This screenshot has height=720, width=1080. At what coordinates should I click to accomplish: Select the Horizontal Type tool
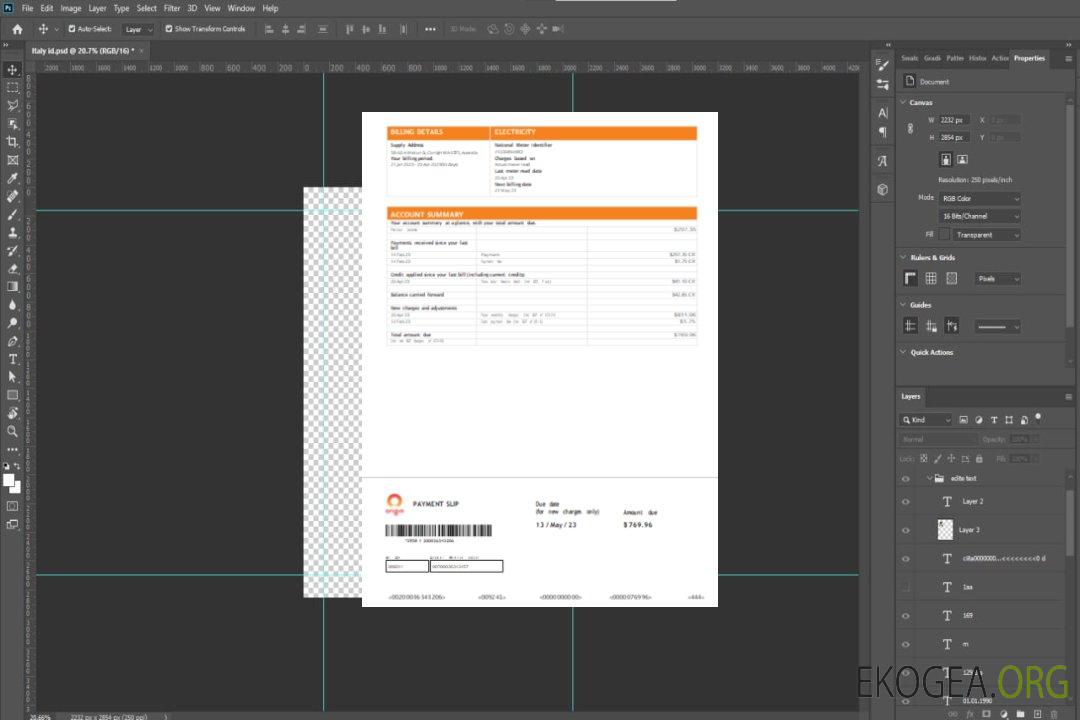(x=13, y=358)
